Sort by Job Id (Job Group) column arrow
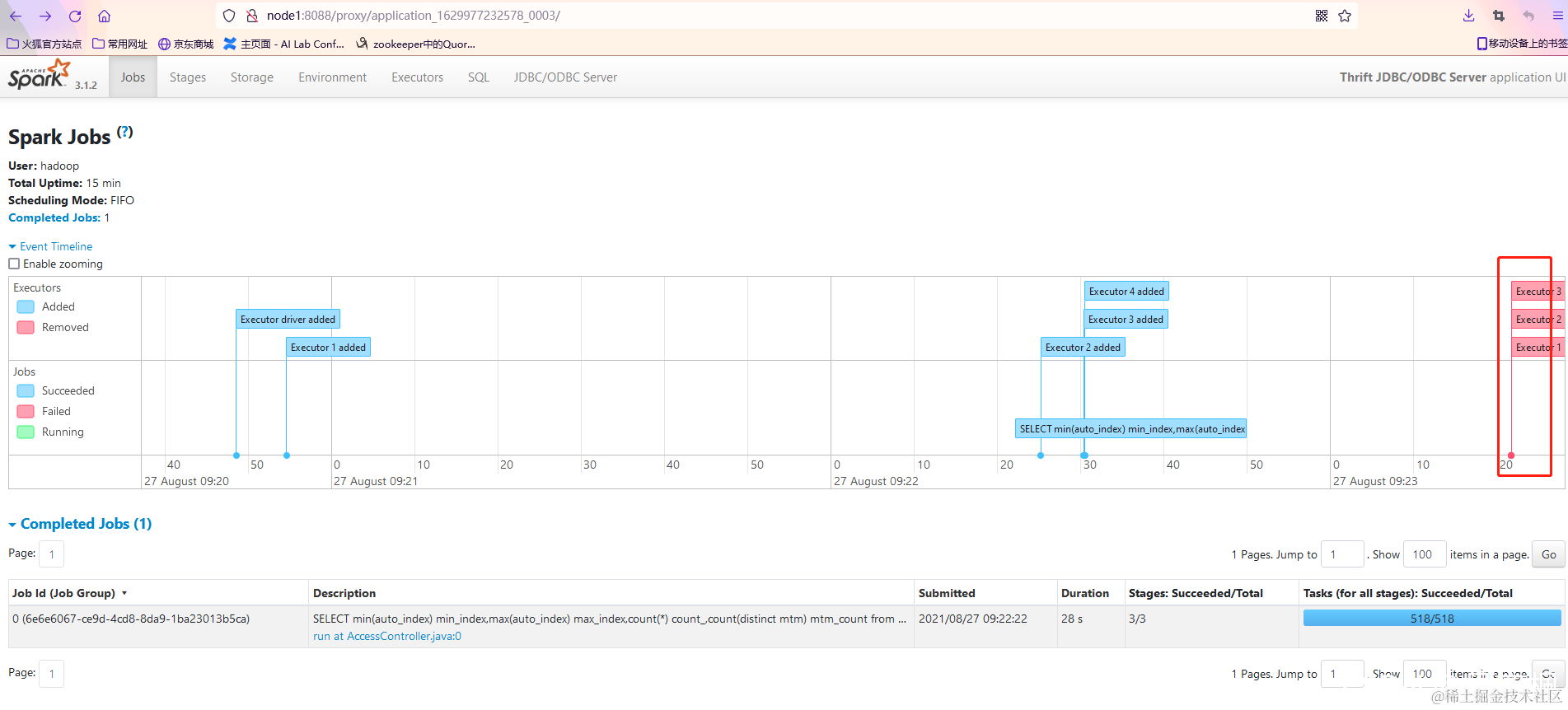Screen dimensions: 1568x710 (x=124, y=593)
